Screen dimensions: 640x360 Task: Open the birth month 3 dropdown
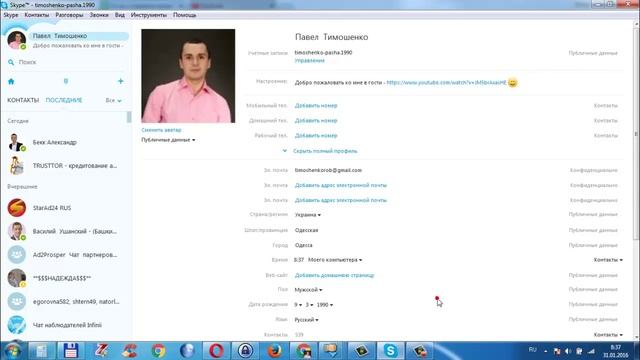309,305
